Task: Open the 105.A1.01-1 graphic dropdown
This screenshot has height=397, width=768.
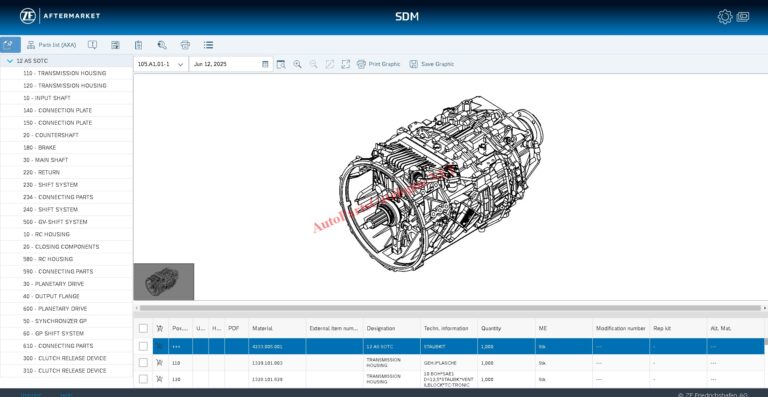Action: point(161,64)
